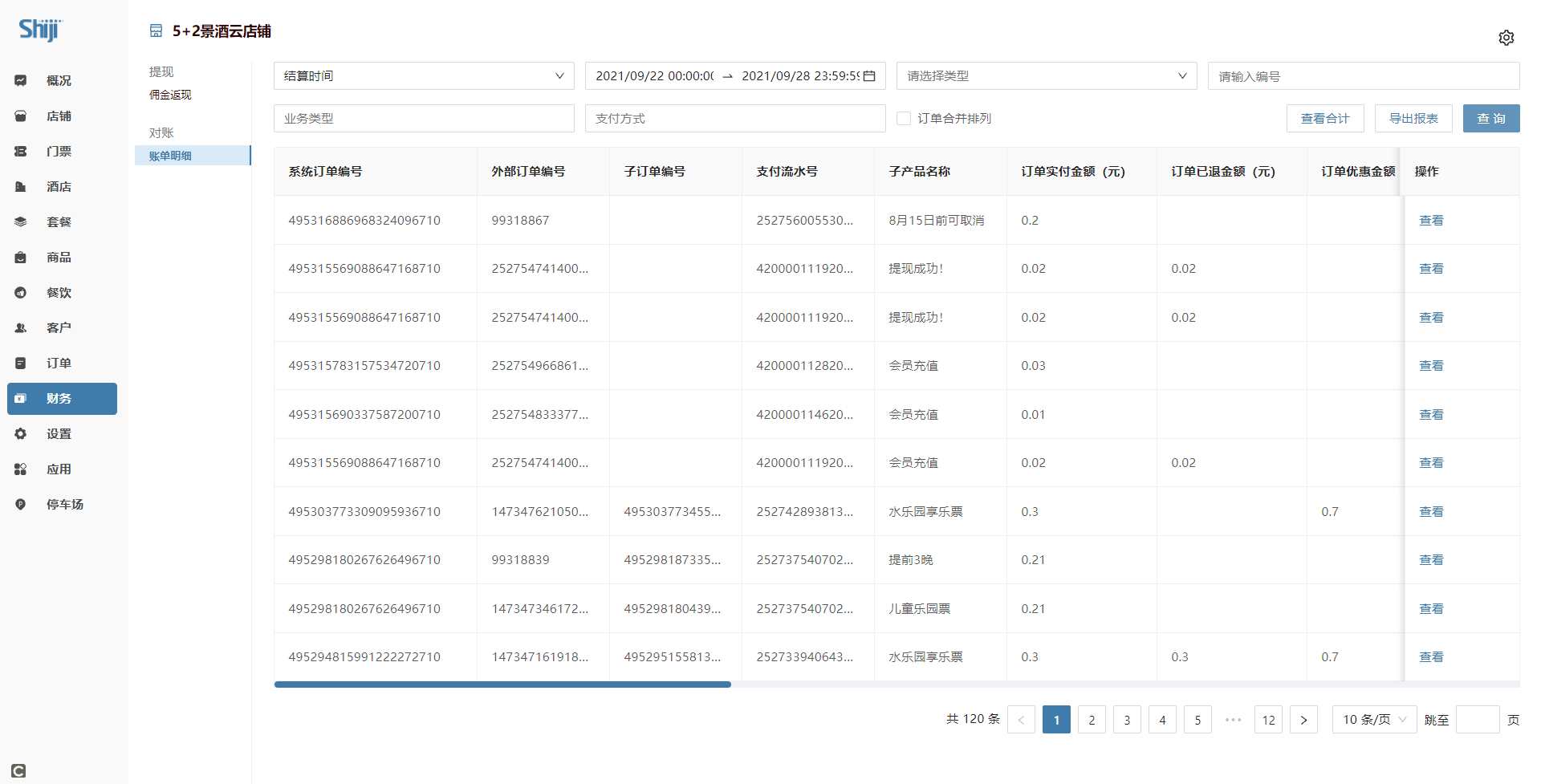Select 账单明细 in the submenu

(170, 156)
